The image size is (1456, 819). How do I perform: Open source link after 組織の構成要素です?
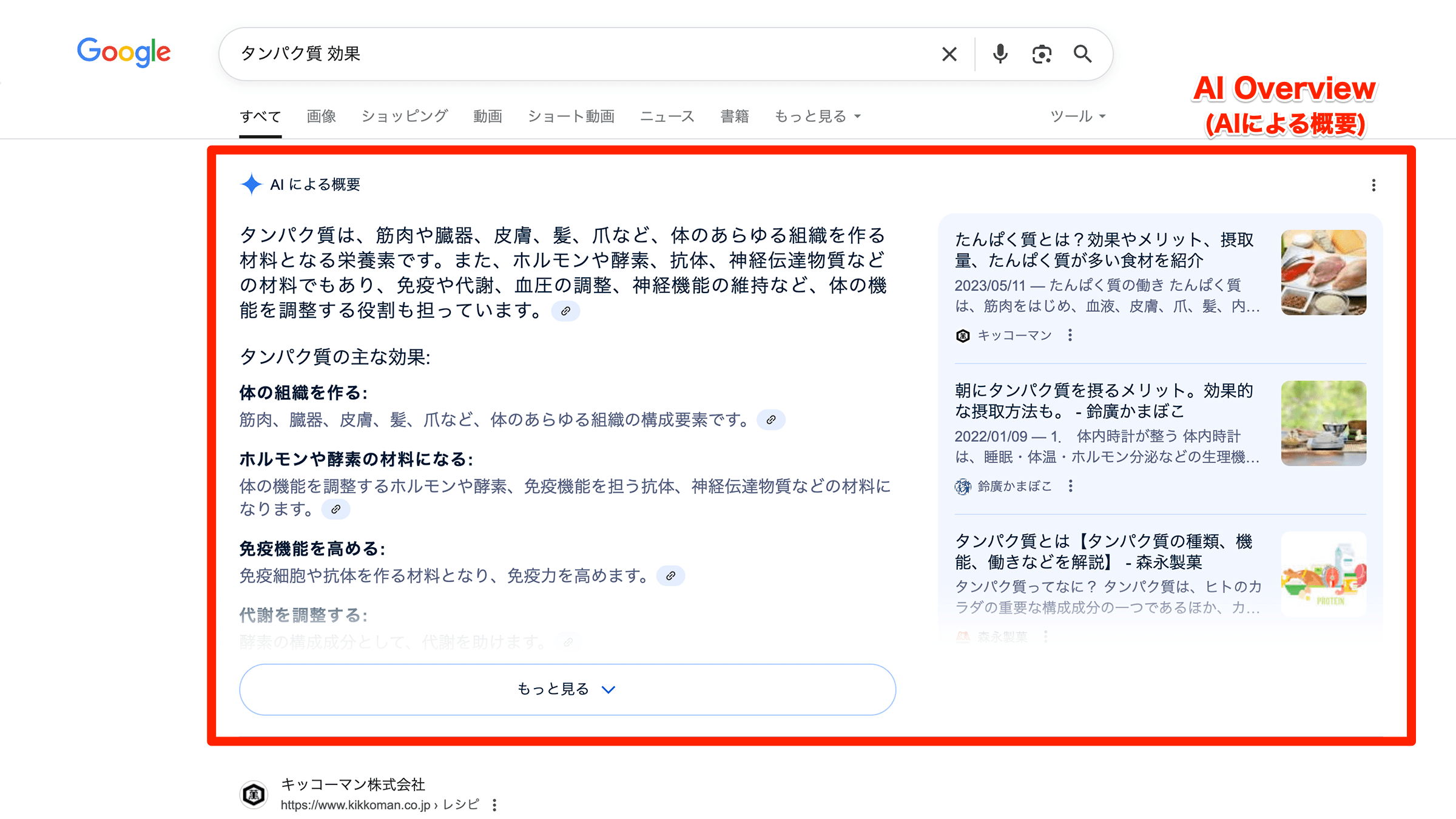[x=771, y=420]
